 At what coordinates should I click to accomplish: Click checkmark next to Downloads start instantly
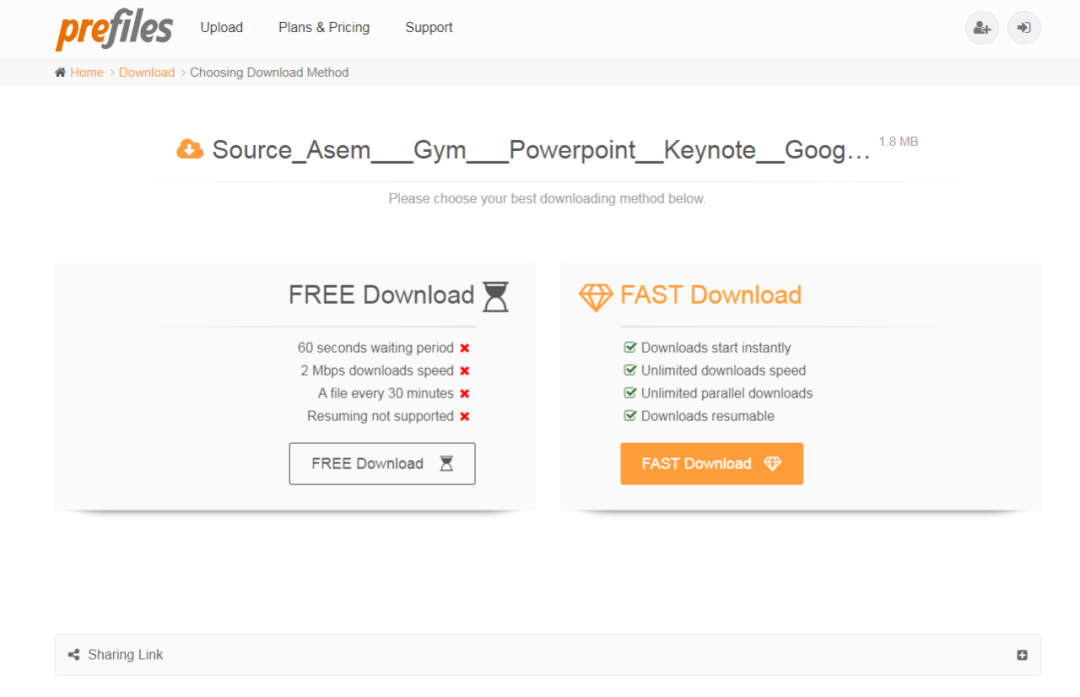(630, 347)
